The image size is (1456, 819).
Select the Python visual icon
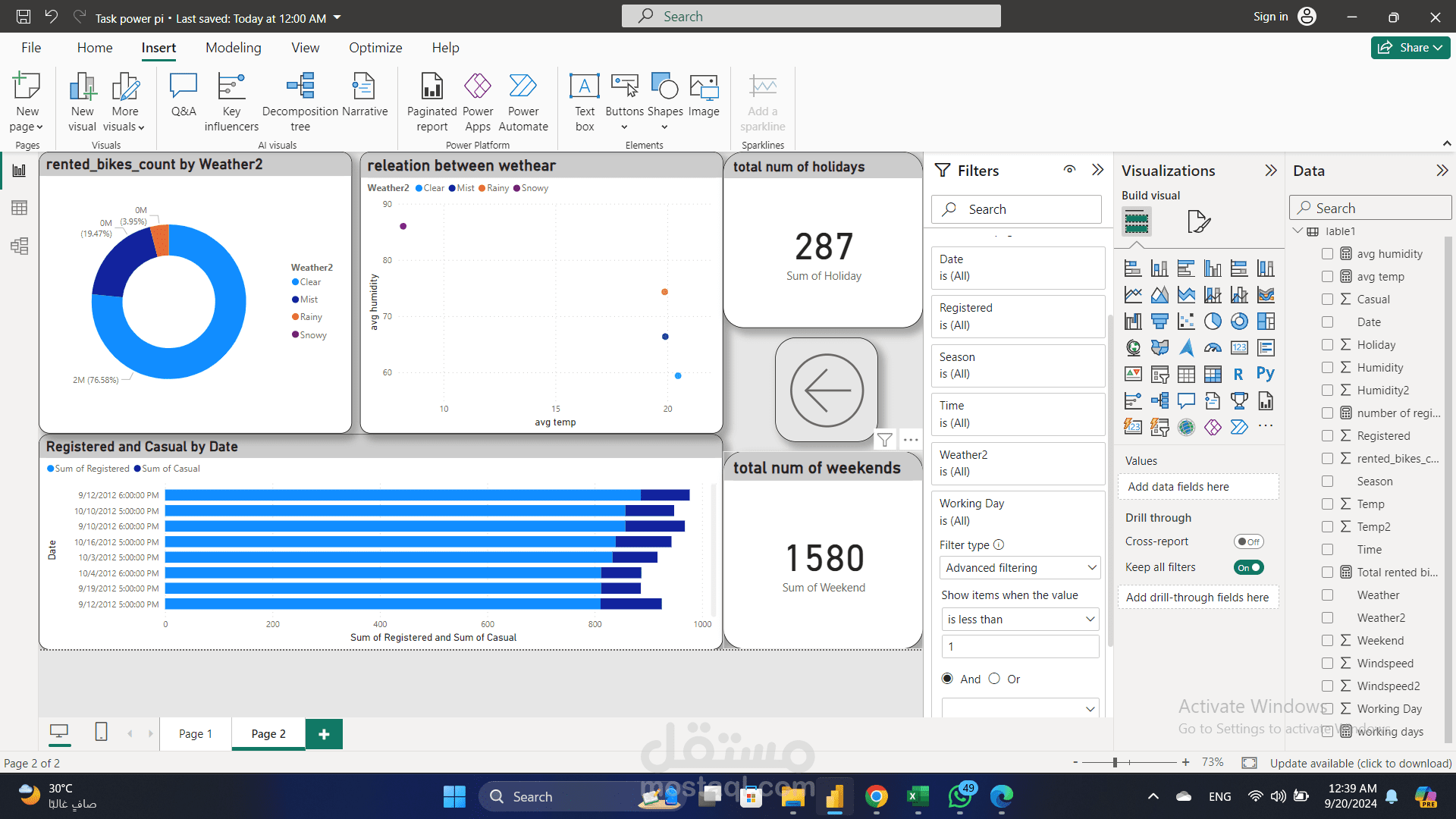1265,374
